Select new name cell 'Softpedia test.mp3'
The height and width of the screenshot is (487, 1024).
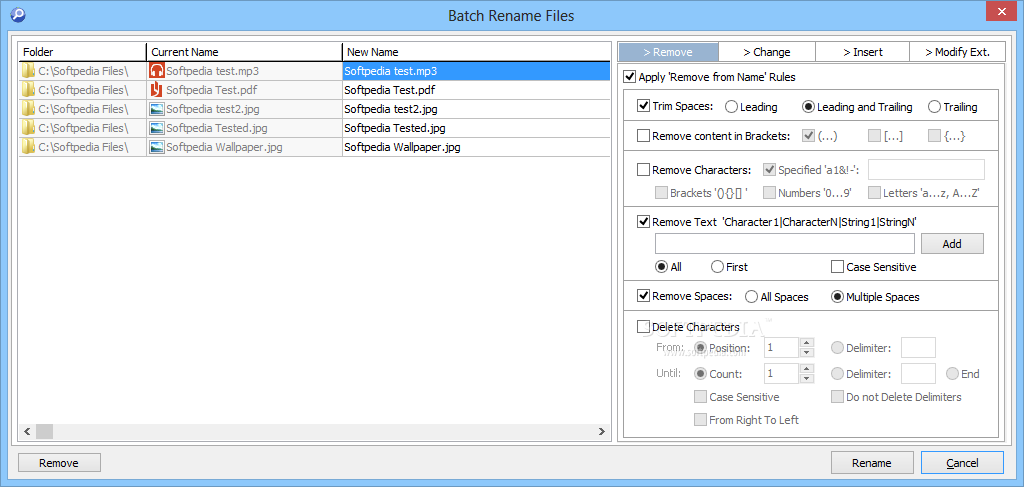[476, 71]
